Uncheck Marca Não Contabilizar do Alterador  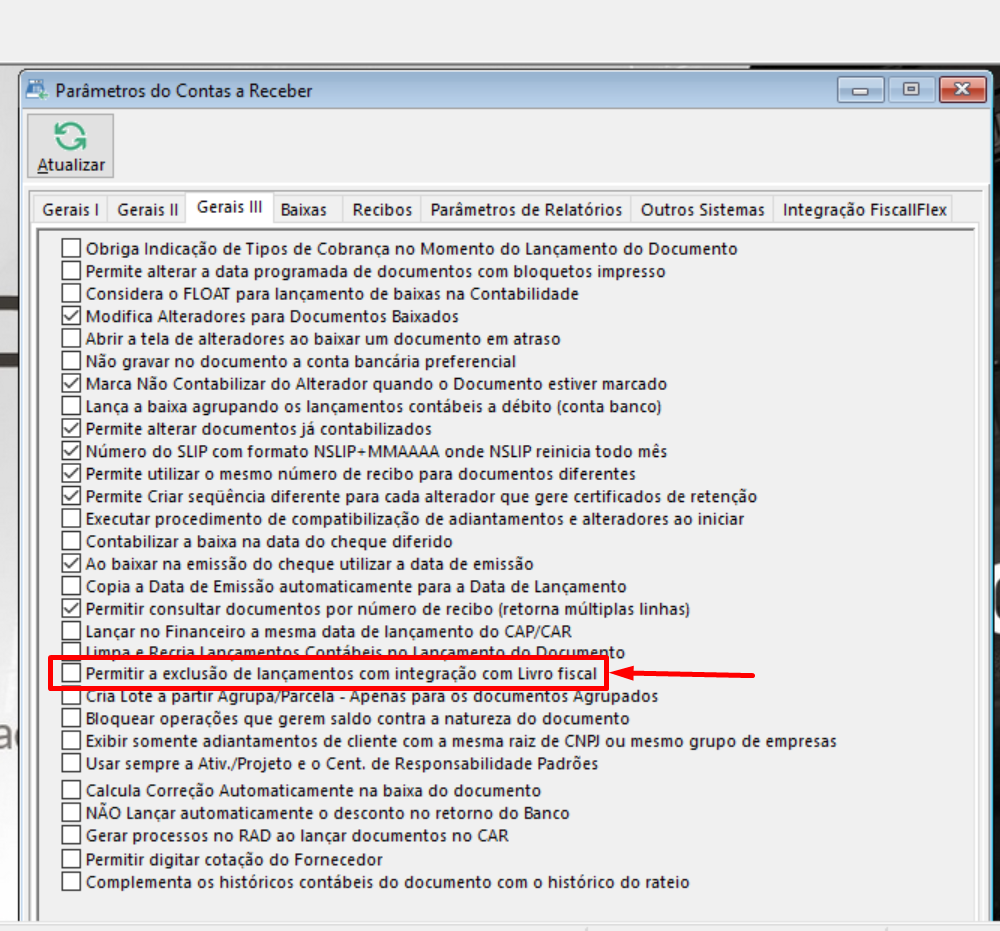(x=71, y=383)
